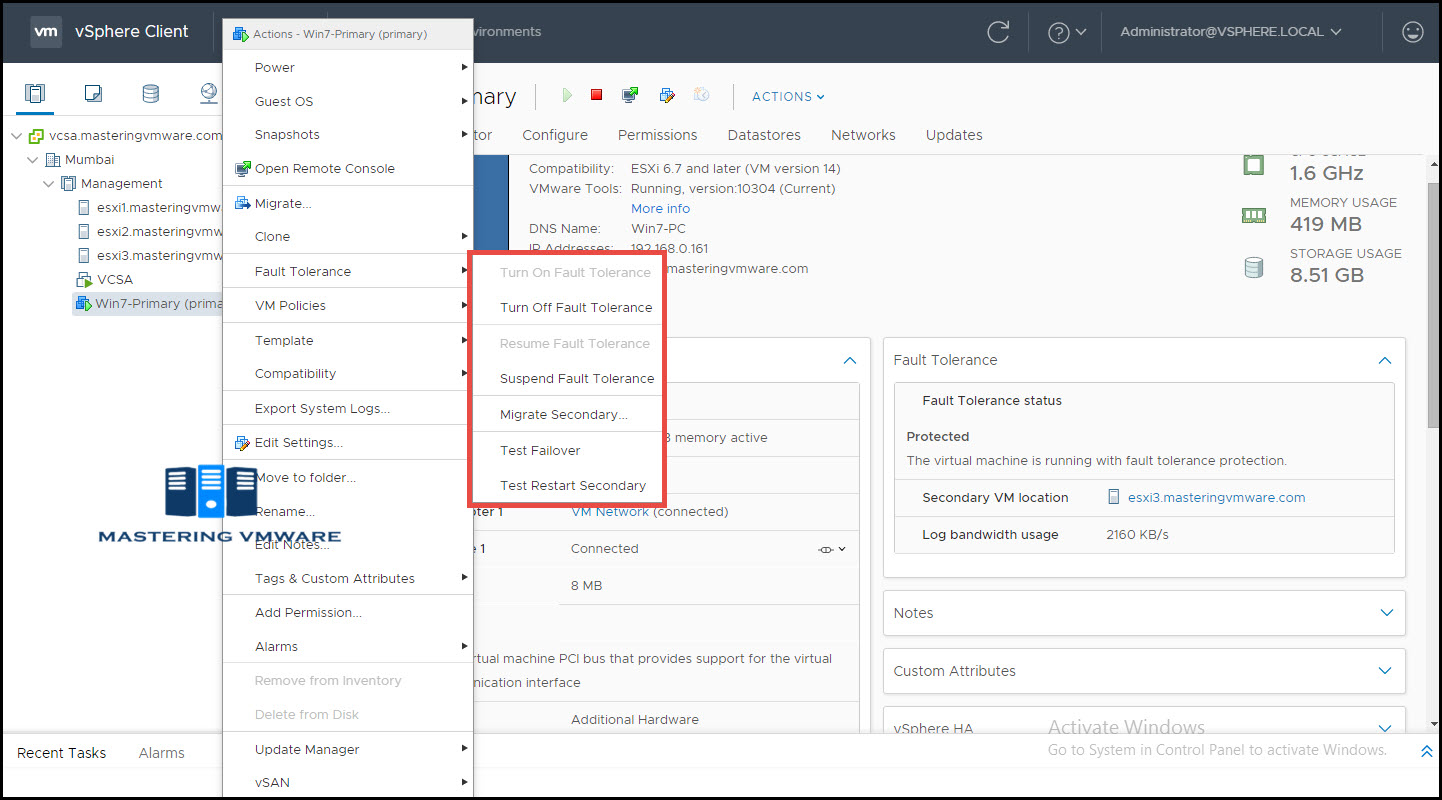Open the Snapshots submenu
Viewport: 1442px width, 800px height.
(x=348, y=135)
